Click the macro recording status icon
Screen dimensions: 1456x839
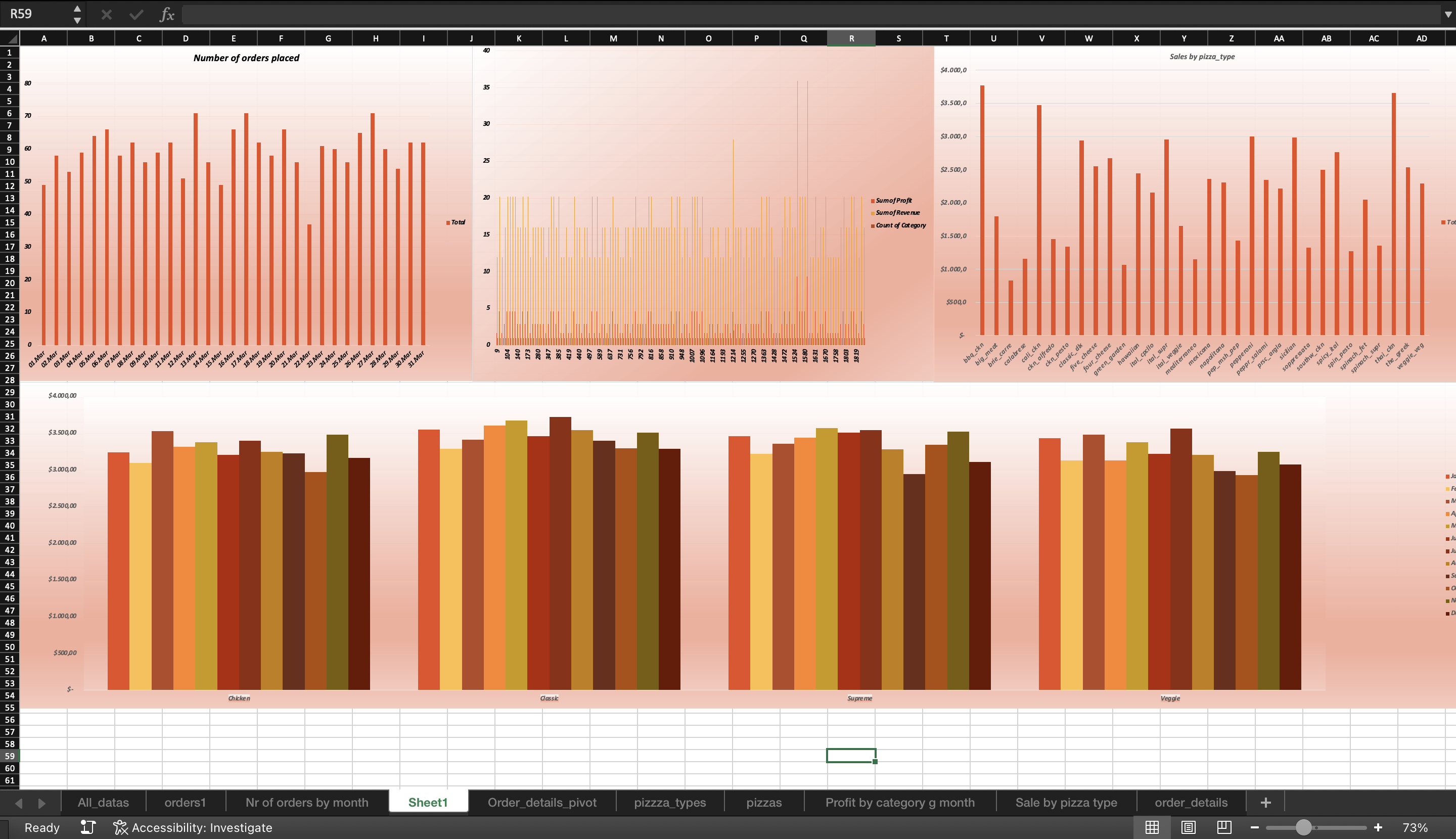tap(87, 827)
